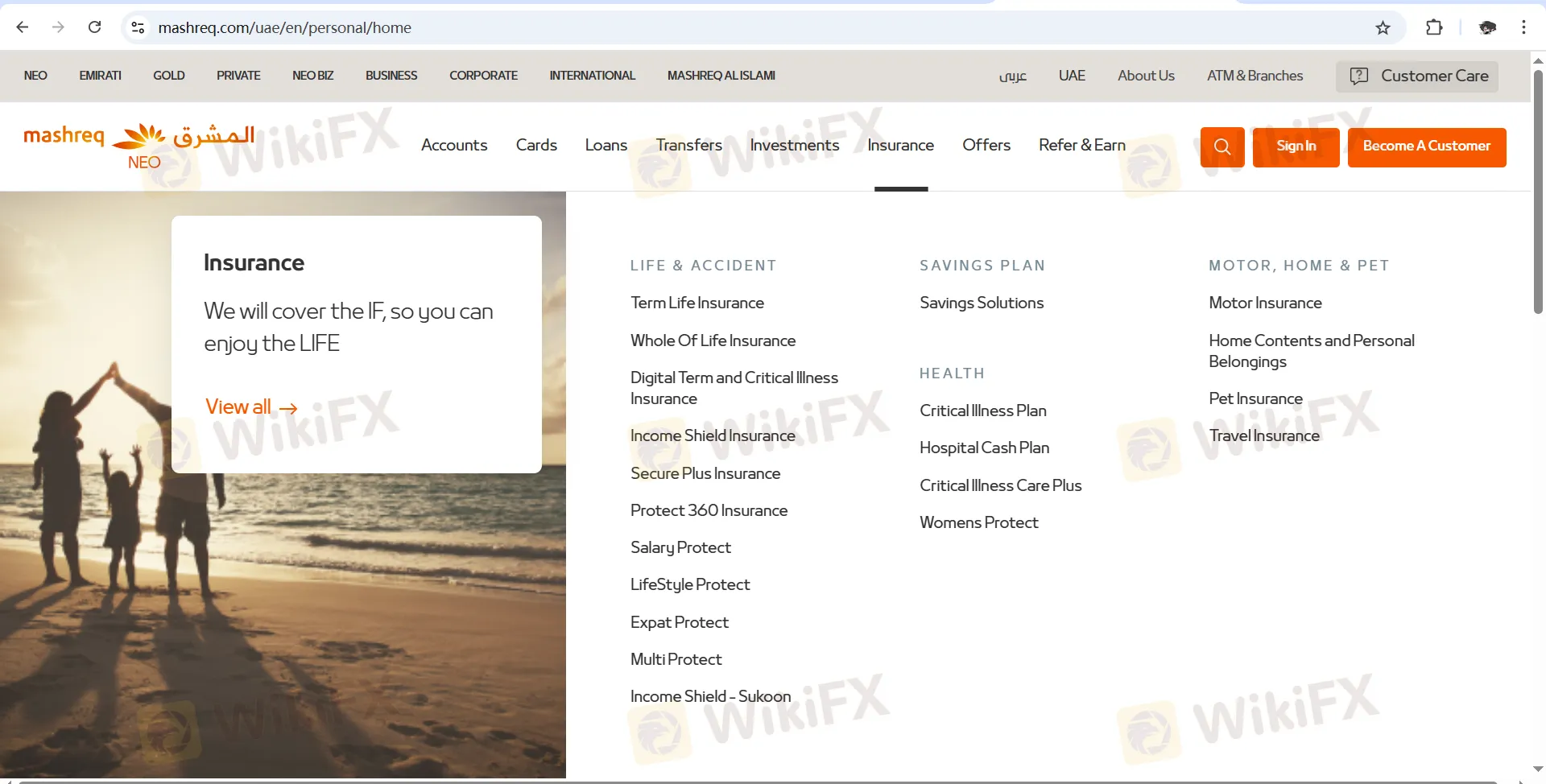Click the browser forward arrow
The width and height of the screenshot is (1546, 784).
pos(58,27)
